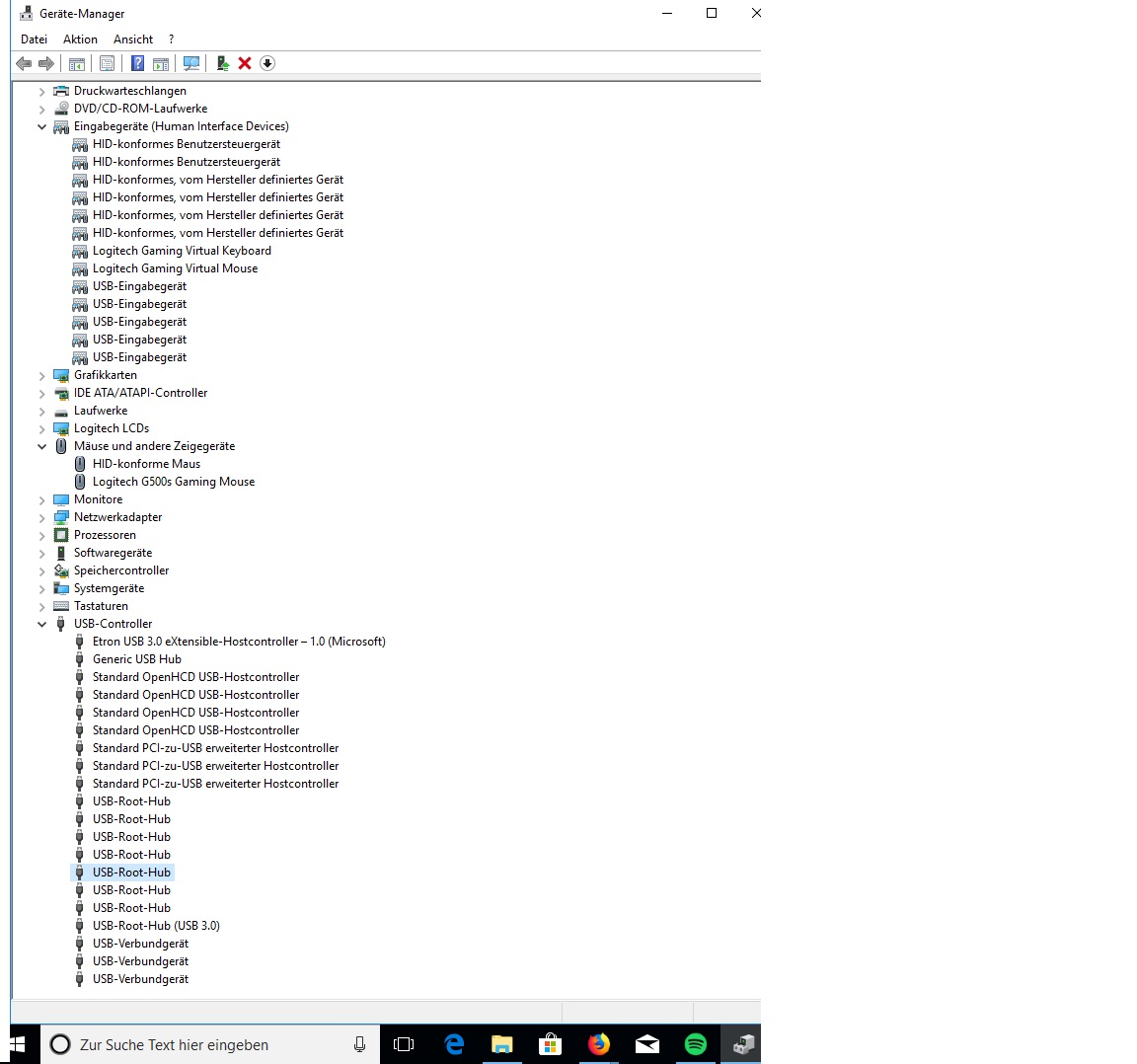The image size is (1137, 1064).
Task: Select USB-Root-Hub (USB 3.0)
Action: click(156, 926)
